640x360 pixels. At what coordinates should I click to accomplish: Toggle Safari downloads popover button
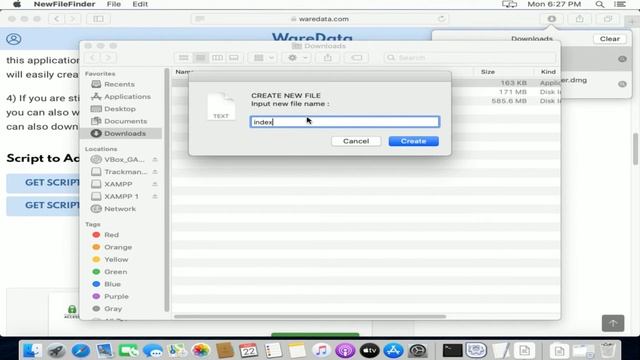[551, 19]
